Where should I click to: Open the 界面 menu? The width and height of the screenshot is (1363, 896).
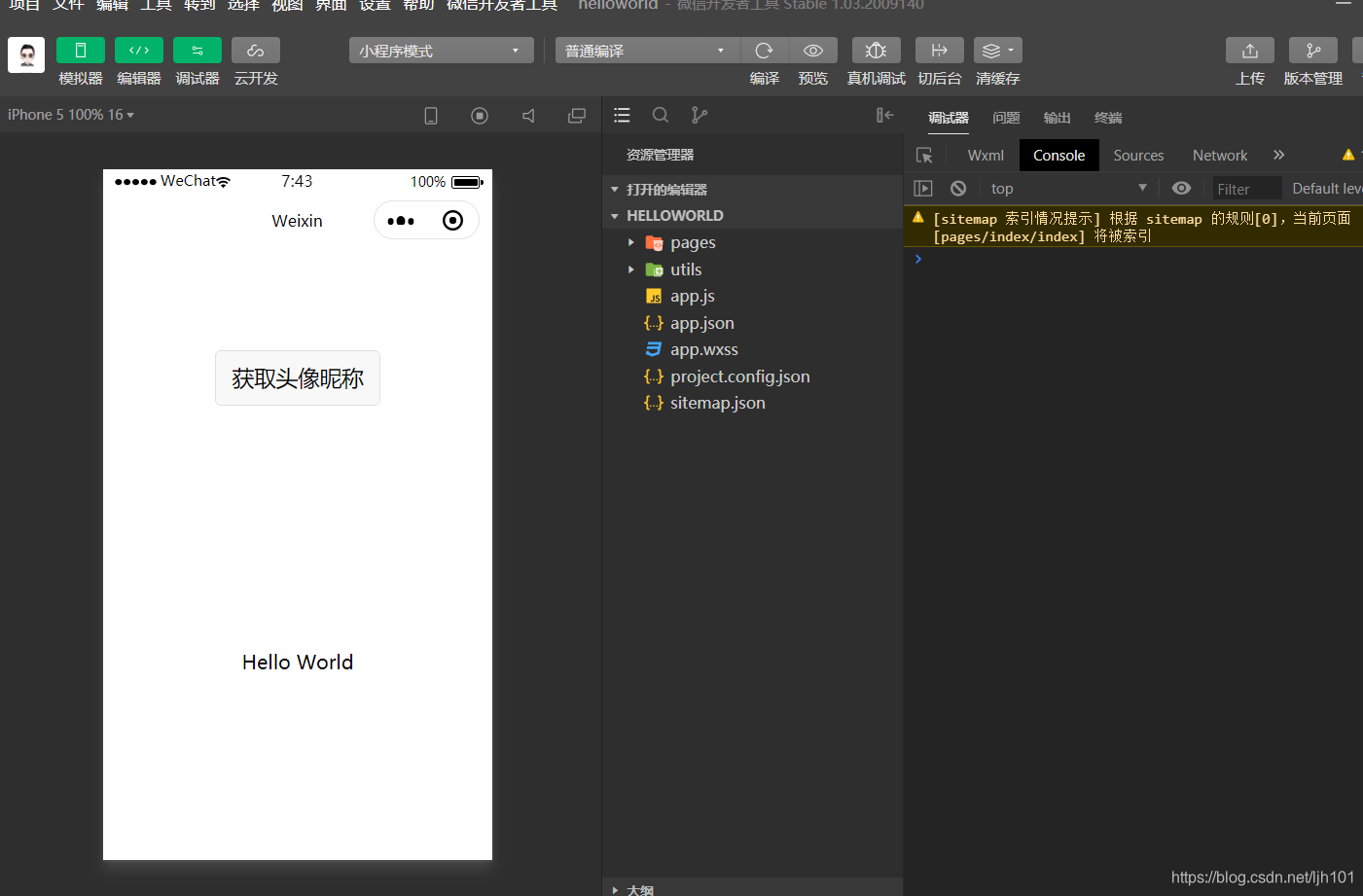pos(331,6)
